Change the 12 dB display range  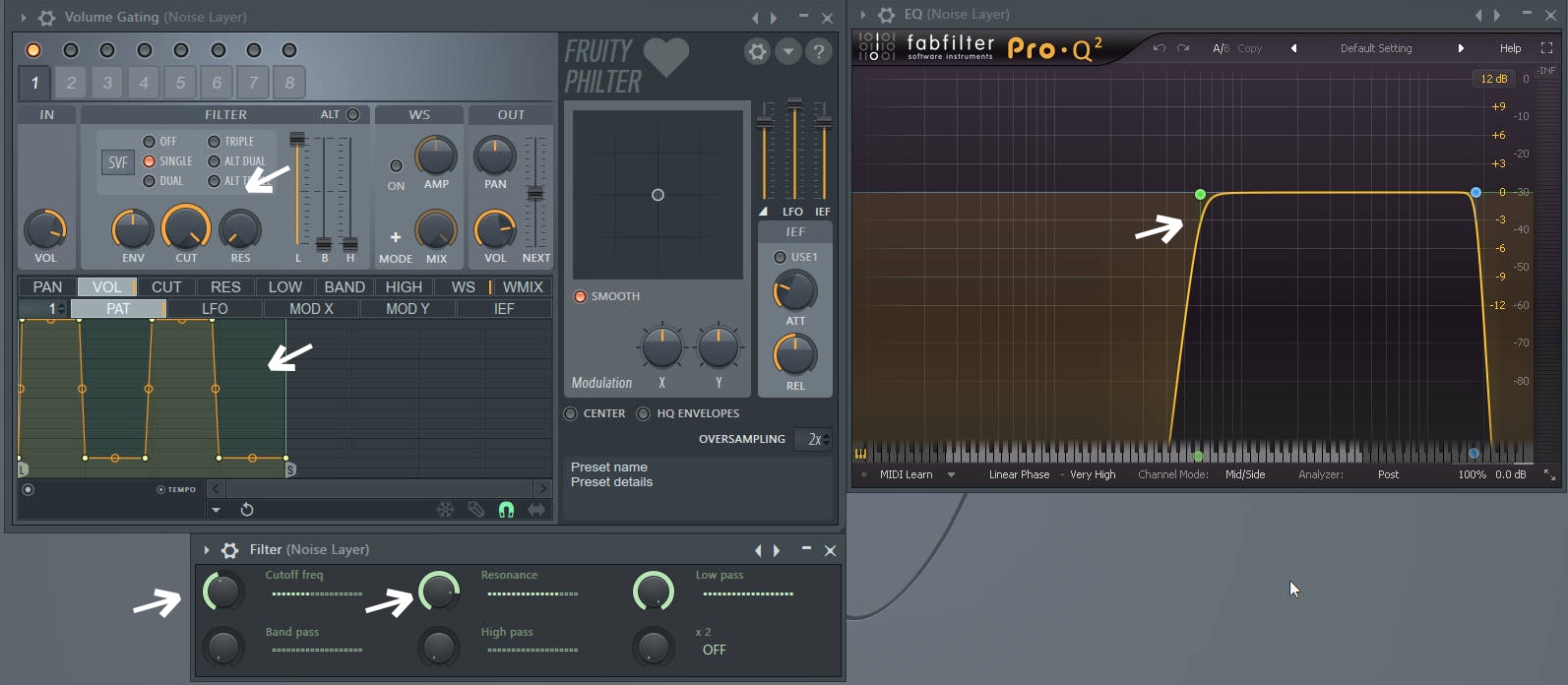(x=1493, y=79)
